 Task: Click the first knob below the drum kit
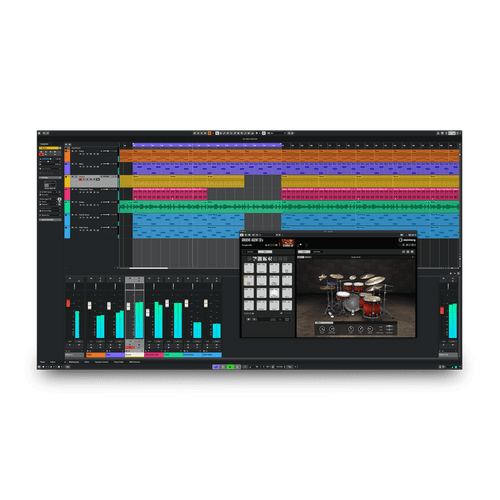pyautogui.click(x=322, y=329)
